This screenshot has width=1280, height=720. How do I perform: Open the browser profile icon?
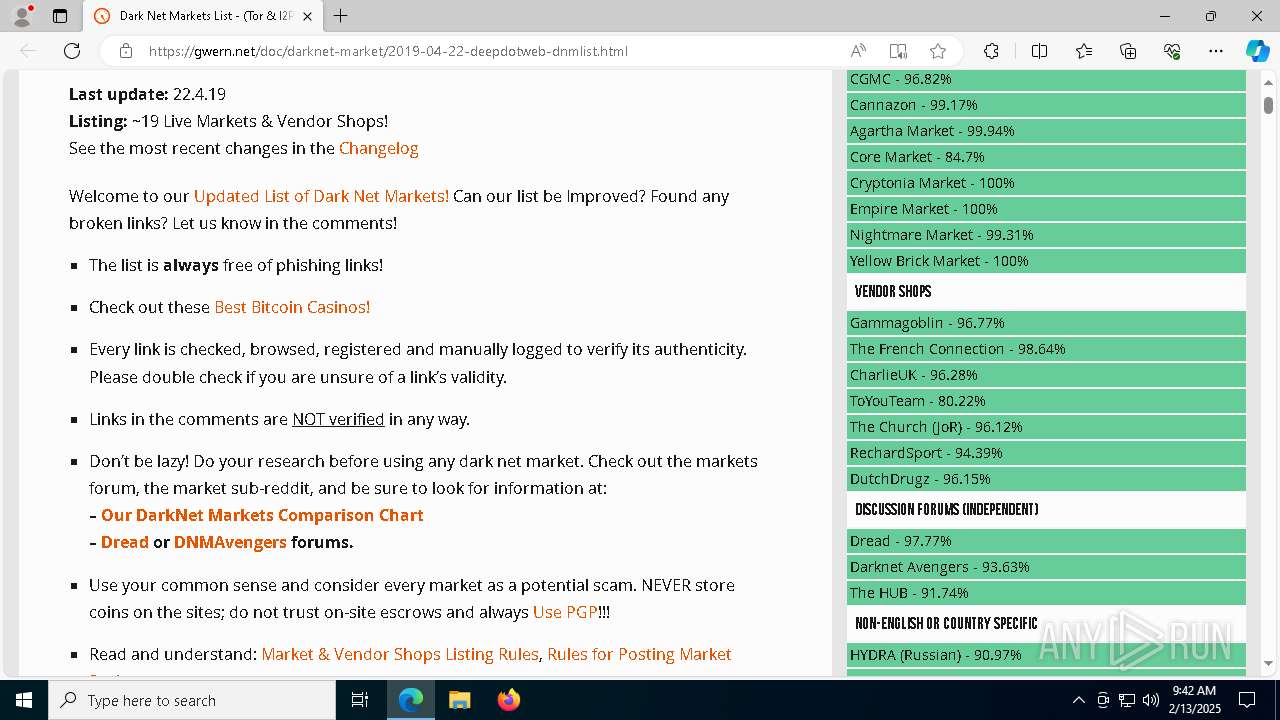pyautogui.click(x=22, y=16)
